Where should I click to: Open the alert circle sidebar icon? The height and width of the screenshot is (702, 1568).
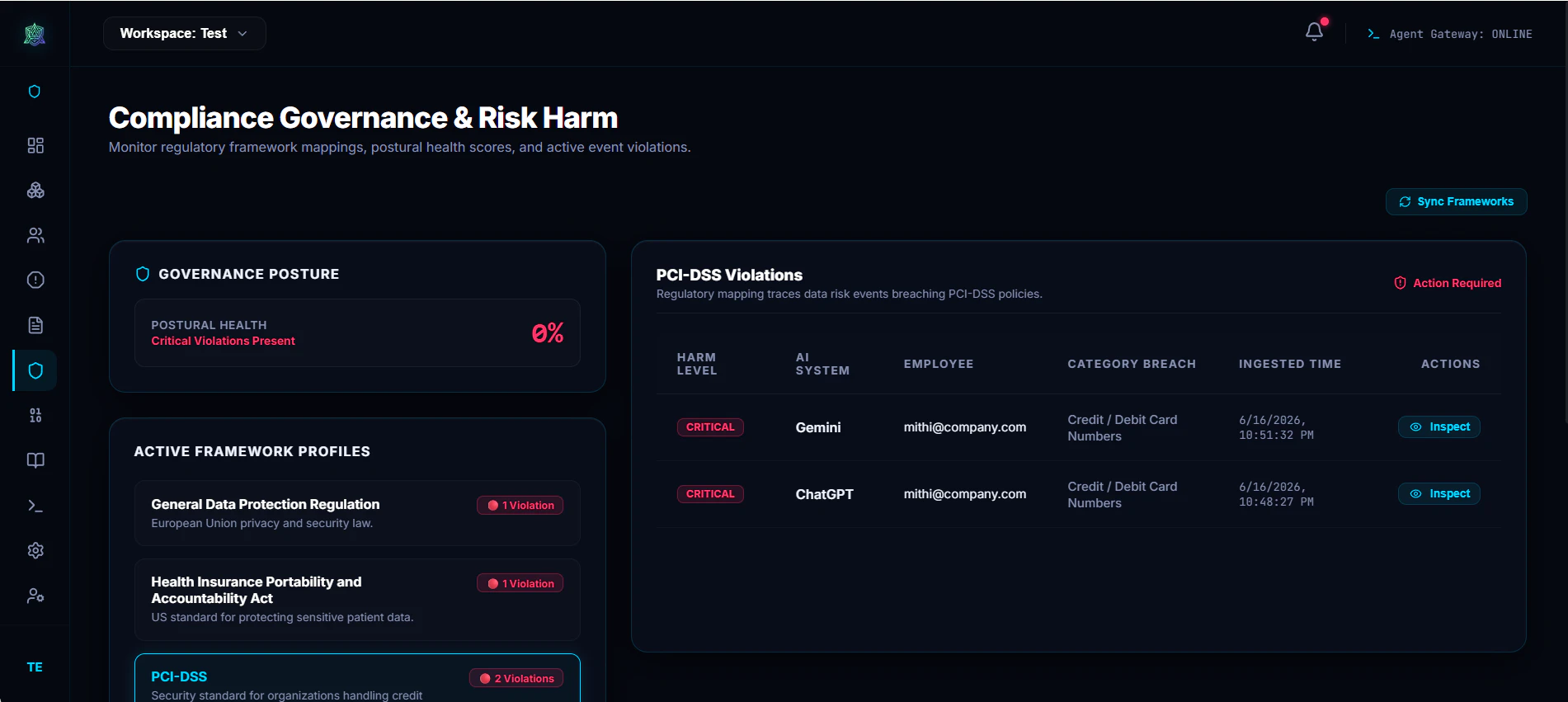pyautogui.click(x=35, y=280)
